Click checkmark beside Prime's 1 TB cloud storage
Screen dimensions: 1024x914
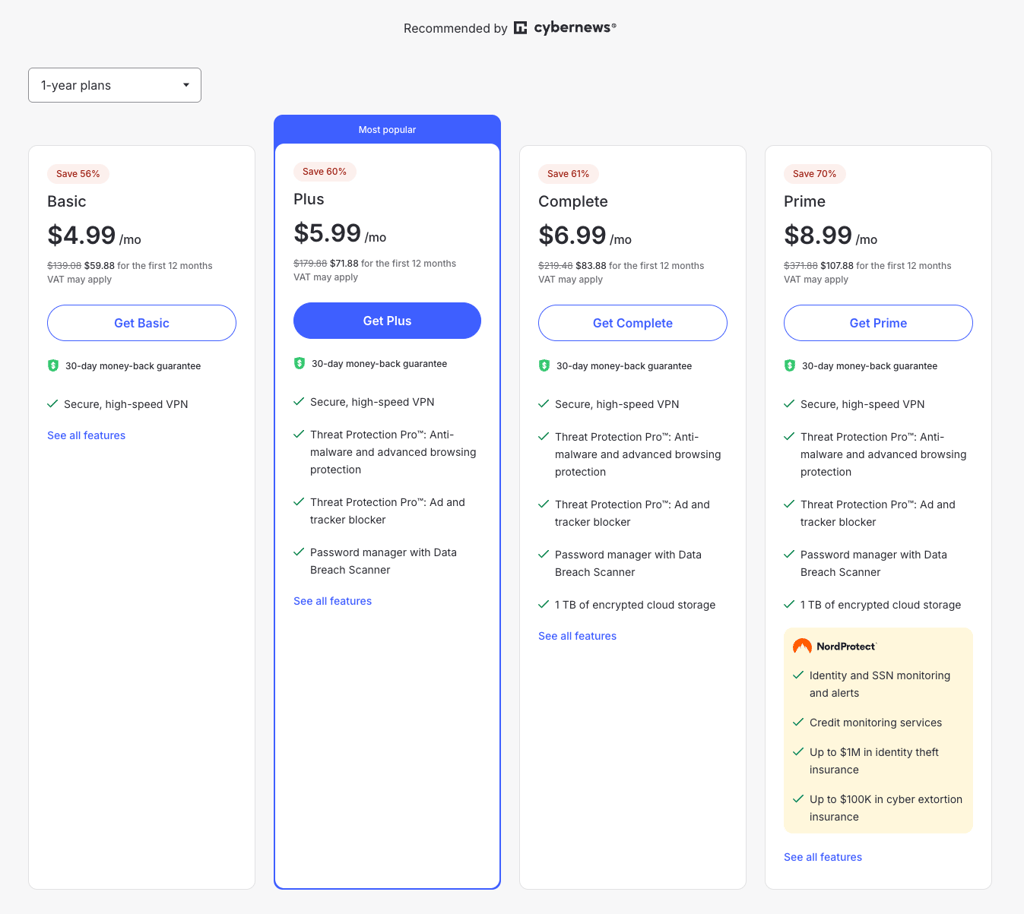pos(789,605)
